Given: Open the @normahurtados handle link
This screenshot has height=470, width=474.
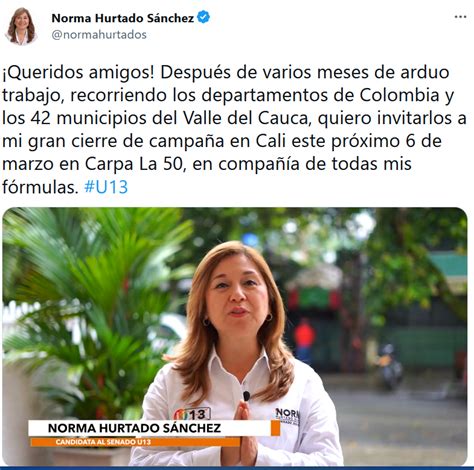Looking at the screenshot, I should click(99, 35).
